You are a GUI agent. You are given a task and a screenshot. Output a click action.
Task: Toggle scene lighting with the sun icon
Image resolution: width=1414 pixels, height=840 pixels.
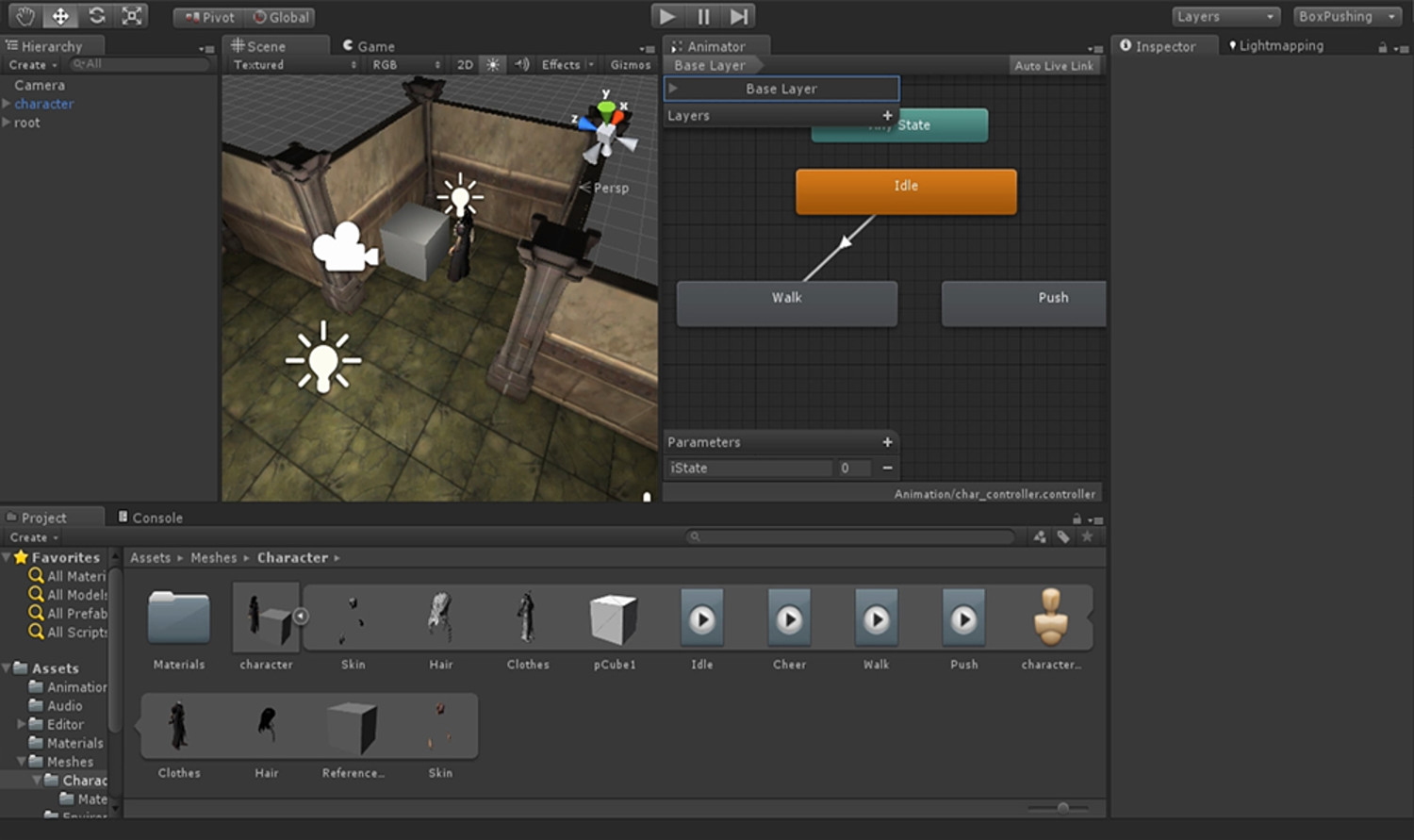click(x=493, y=64)
